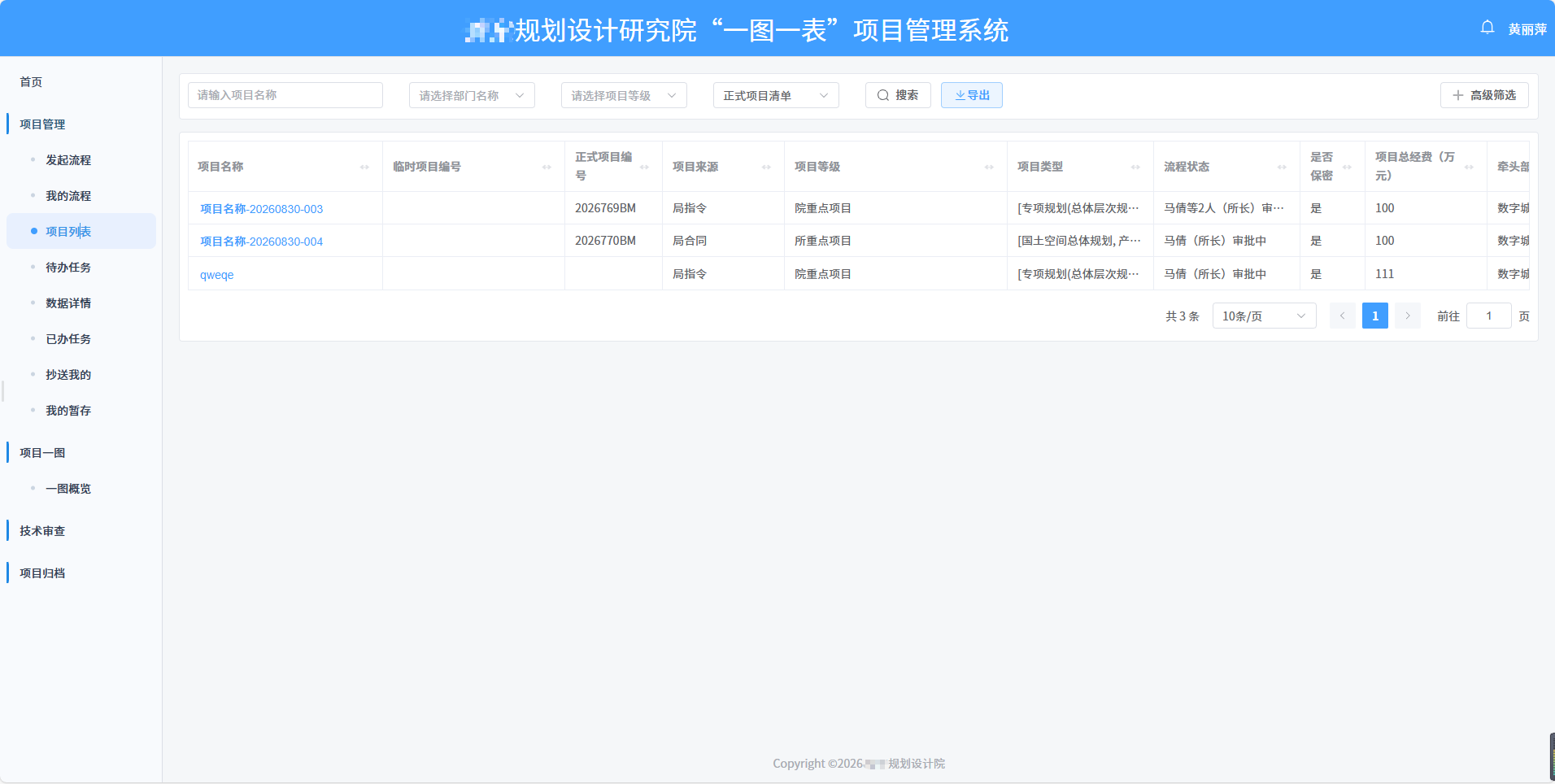Click the user name 黄丽萍
1555x784 pixels.
point(1527,29)
